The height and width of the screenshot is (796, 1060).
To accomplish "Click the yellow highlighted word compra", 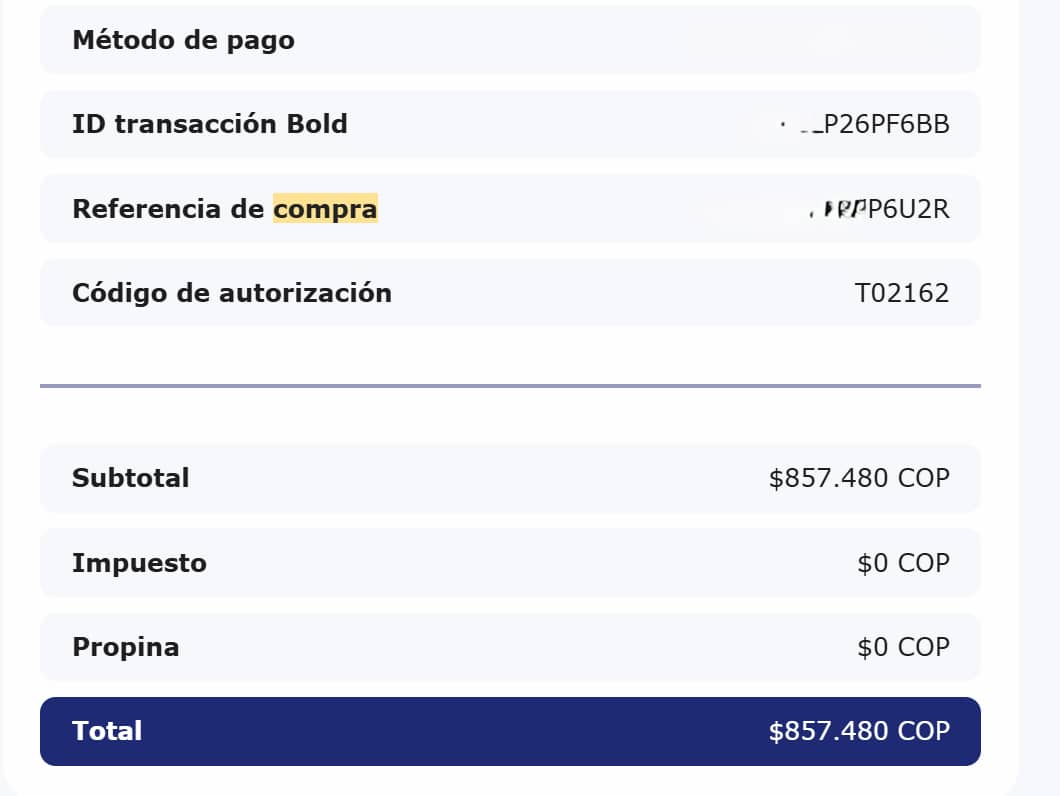I will click(325, 209).
